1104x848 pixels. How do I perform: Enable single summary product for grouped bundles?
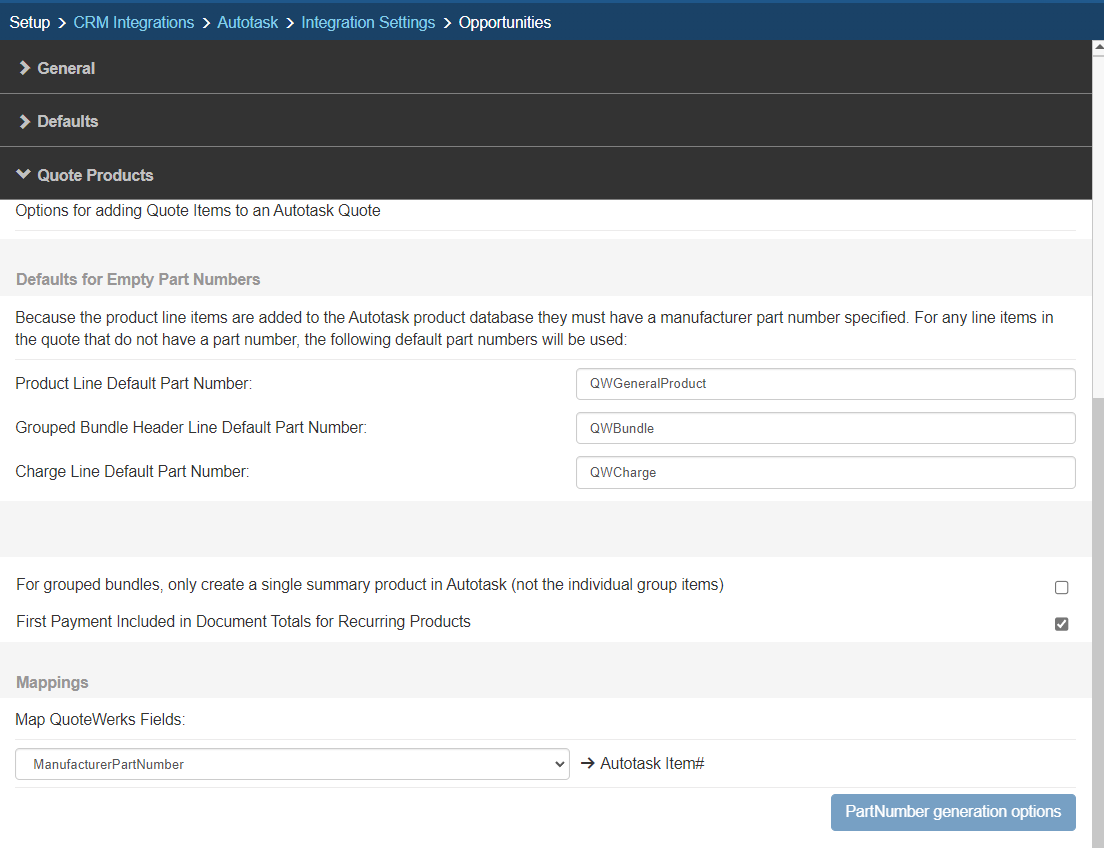click(1061, 587)
